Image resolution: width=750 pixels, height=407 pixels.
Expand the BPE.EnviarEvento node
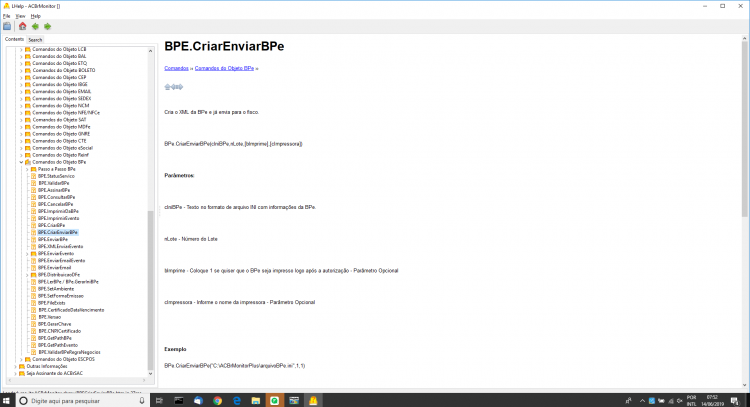tap(27, 253)
